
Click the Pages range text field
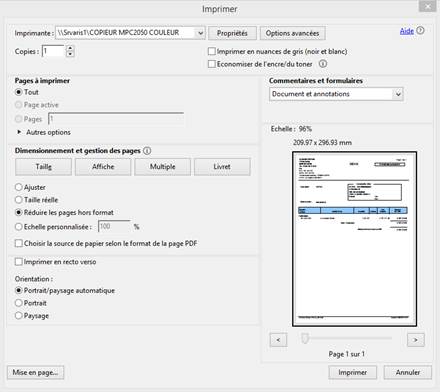[116, 119]
